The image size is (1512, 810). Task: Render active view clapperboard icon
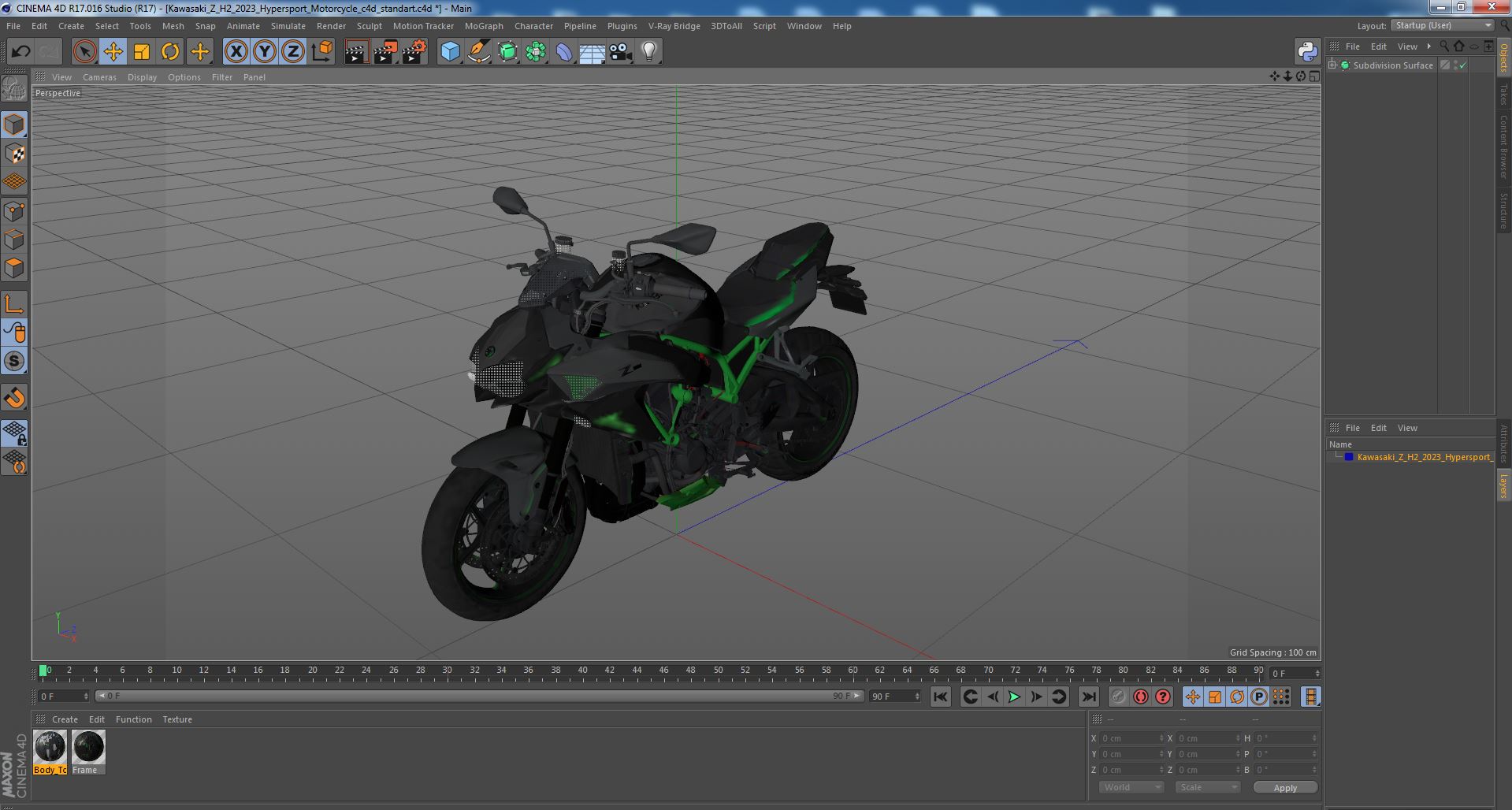click(357, 52)
